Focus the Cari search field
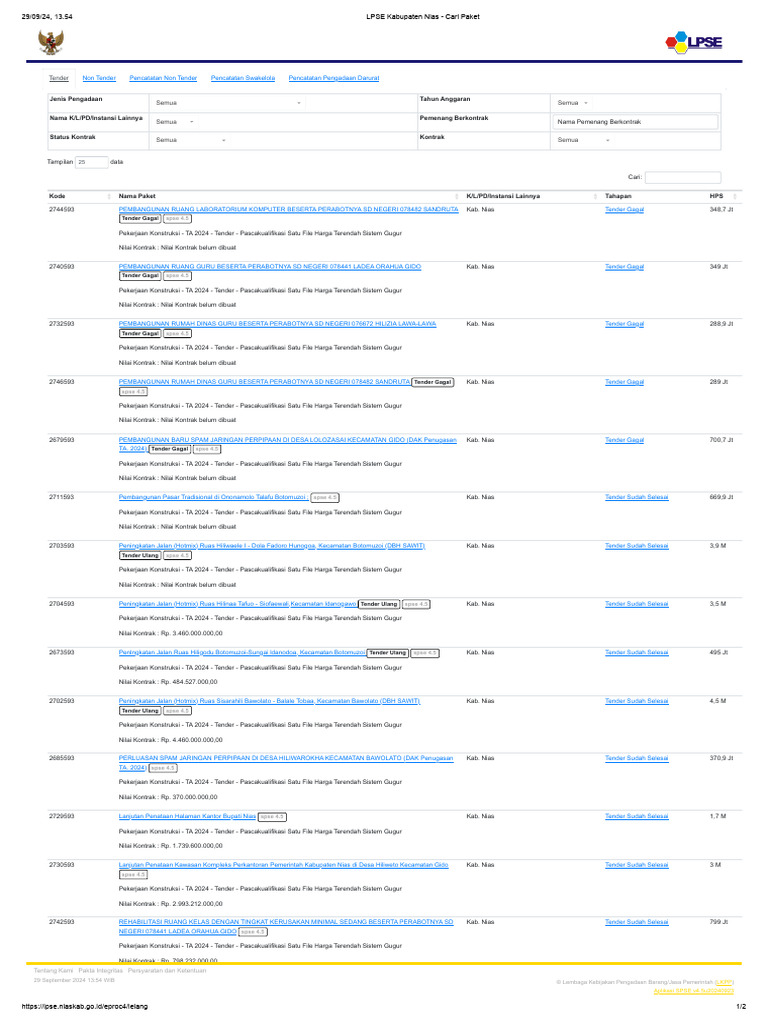This screenshot has width=768, height=1024. click(683, 178)
